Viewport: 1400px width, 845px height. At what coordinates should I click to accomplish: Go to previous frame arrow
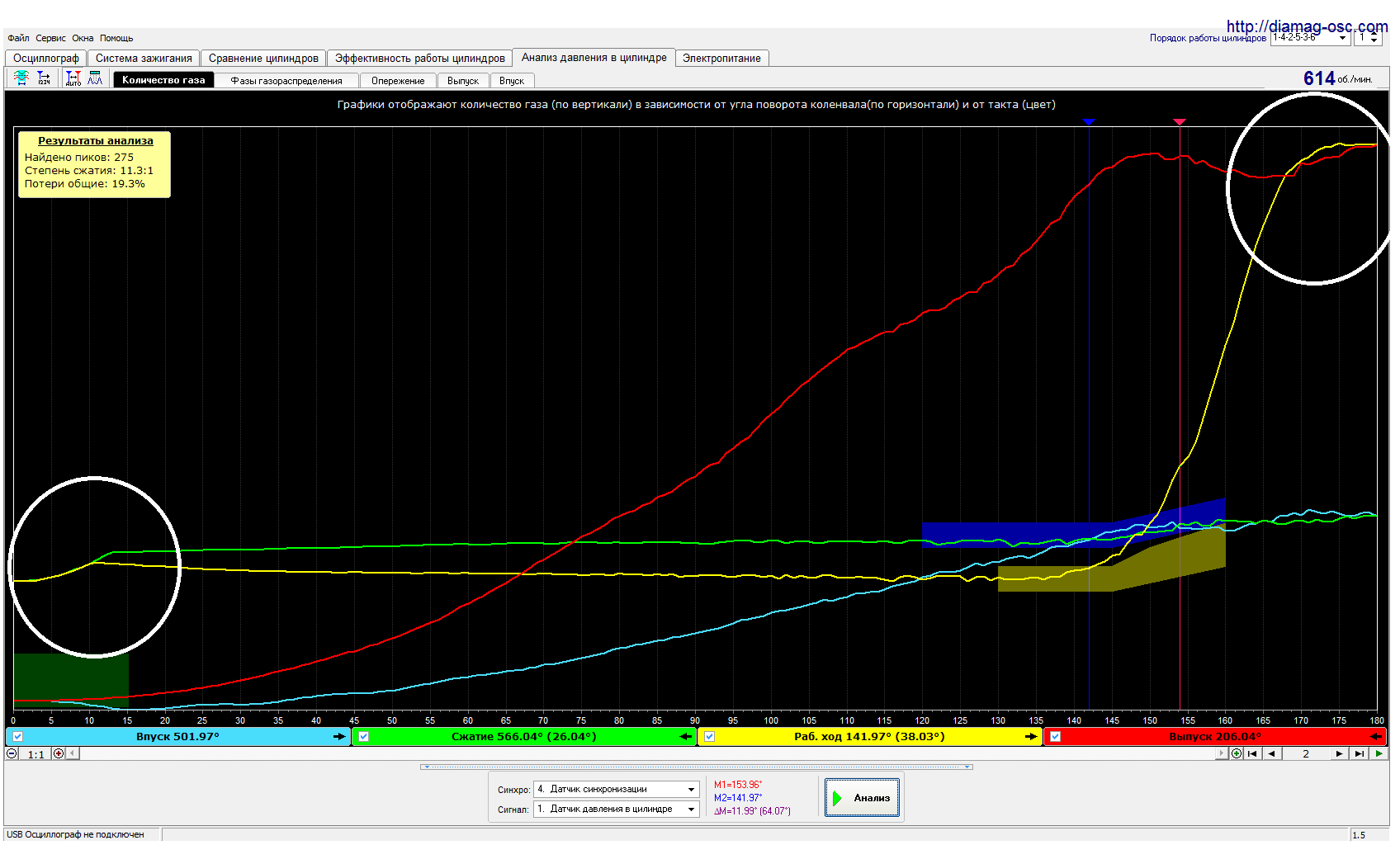[x=1271, y=753]
